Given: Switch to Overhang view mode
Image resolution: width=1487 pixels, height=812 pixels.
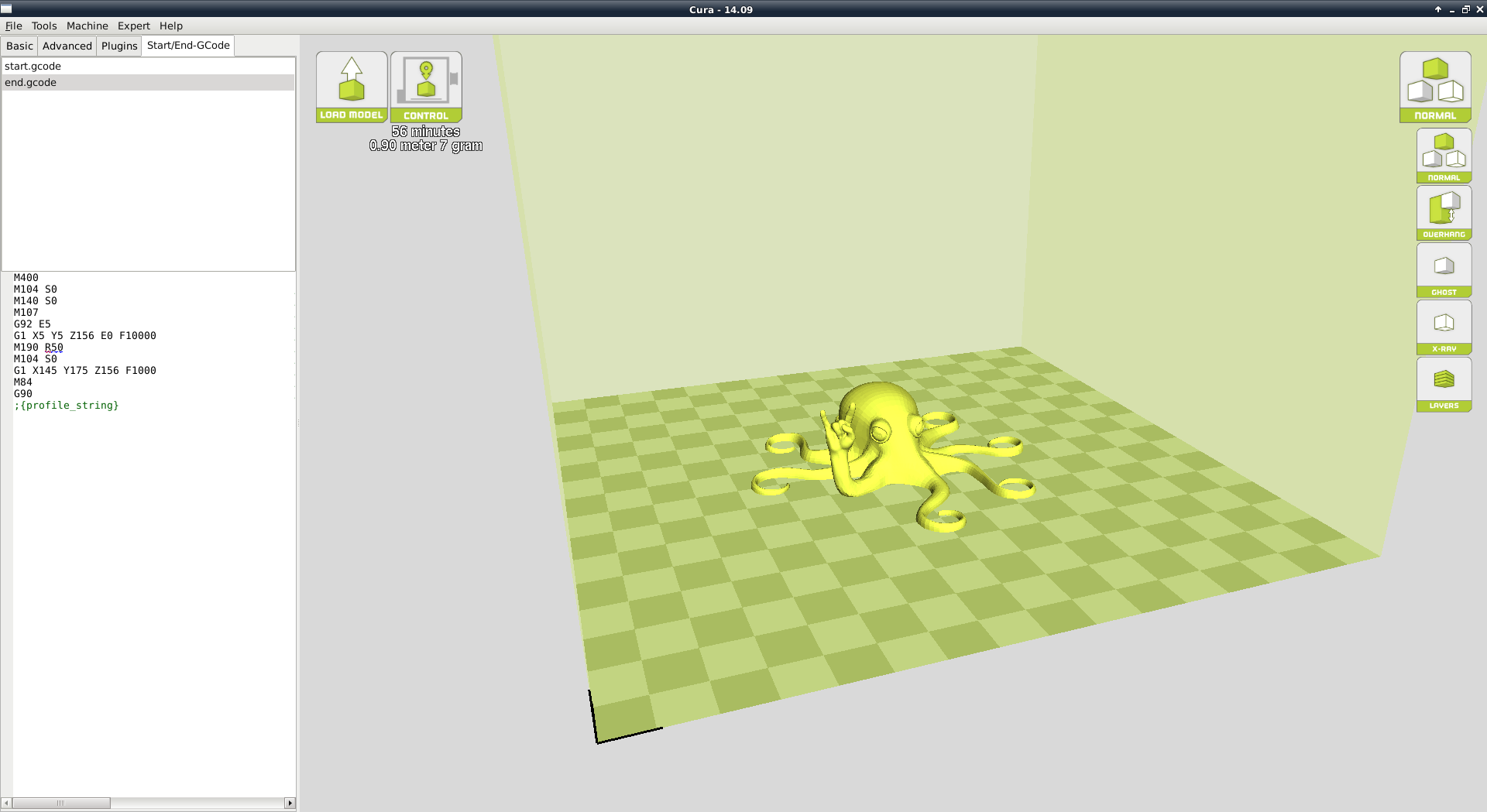Looking at the screenshot, I should [1444, 213].
